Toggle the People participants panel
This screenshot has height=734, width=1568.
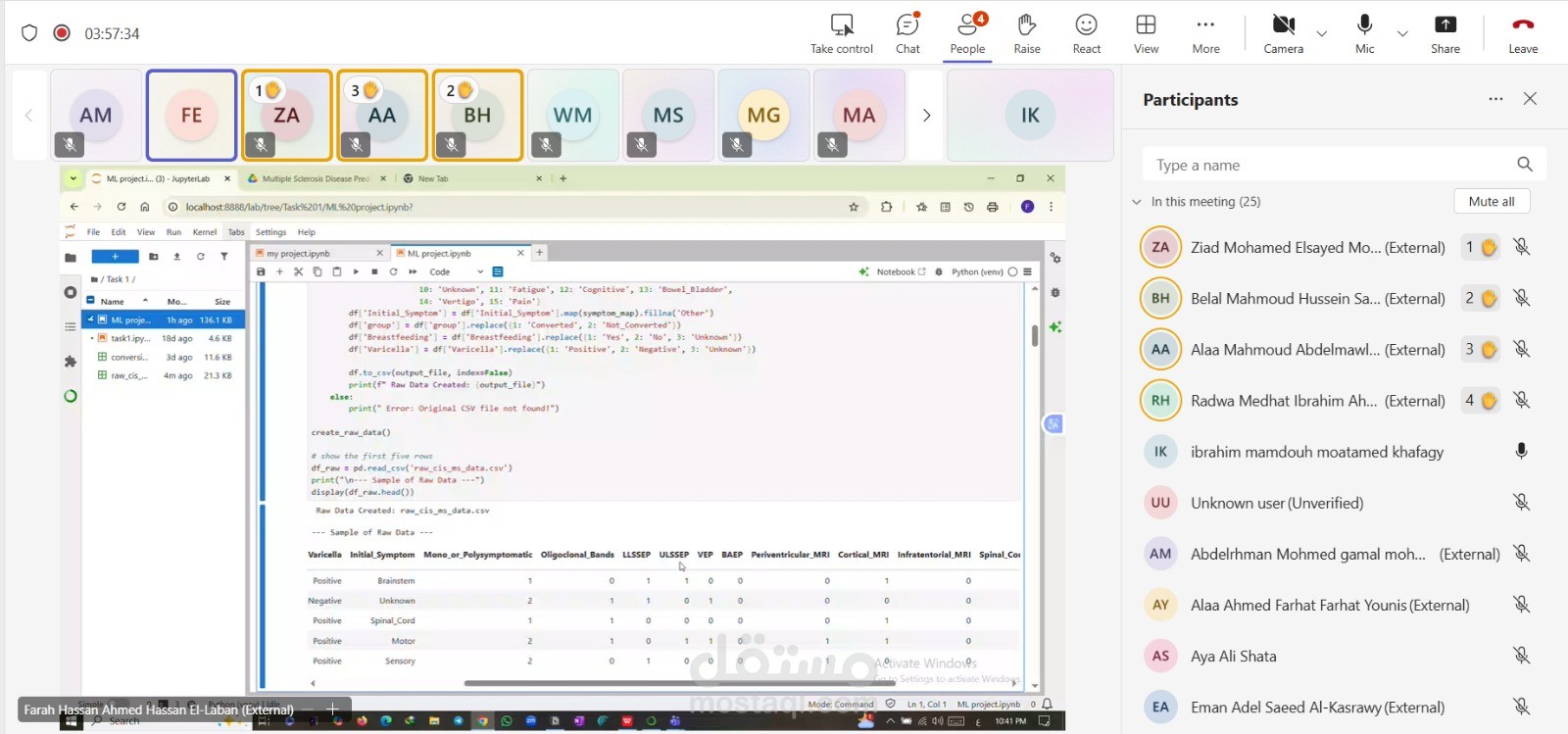point(967,33)
